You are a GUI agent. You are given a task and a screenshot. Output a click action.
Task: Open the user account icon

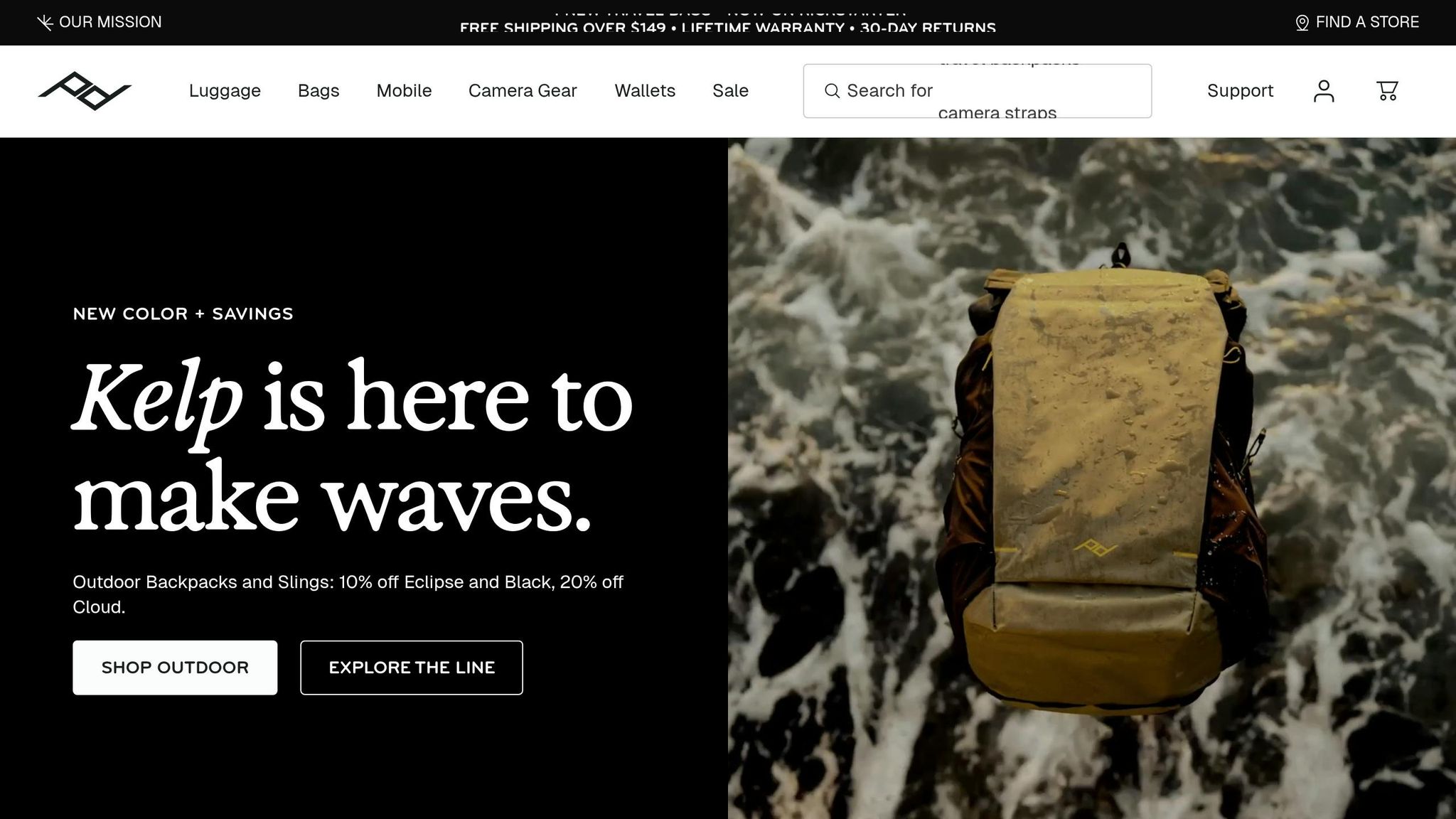pos(1324,91)
